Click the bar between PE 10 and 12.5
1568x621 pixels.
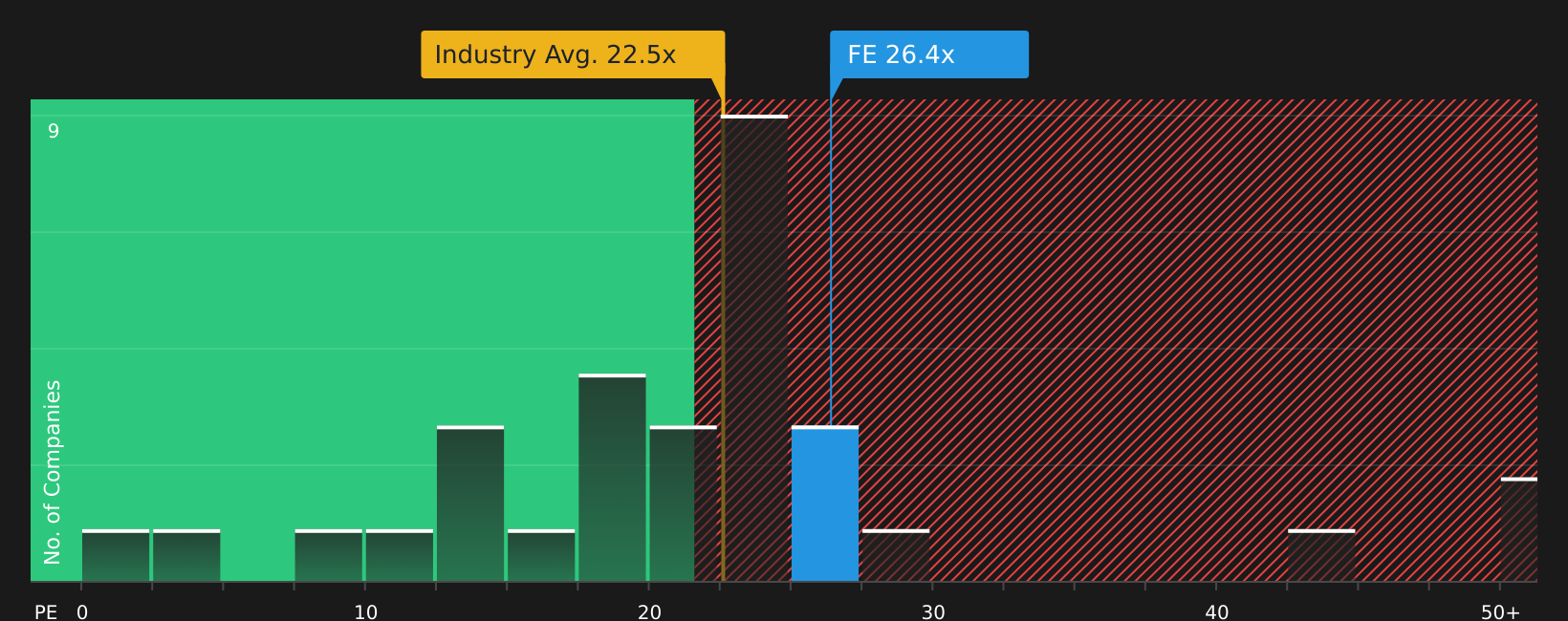(x=400, y=555)
